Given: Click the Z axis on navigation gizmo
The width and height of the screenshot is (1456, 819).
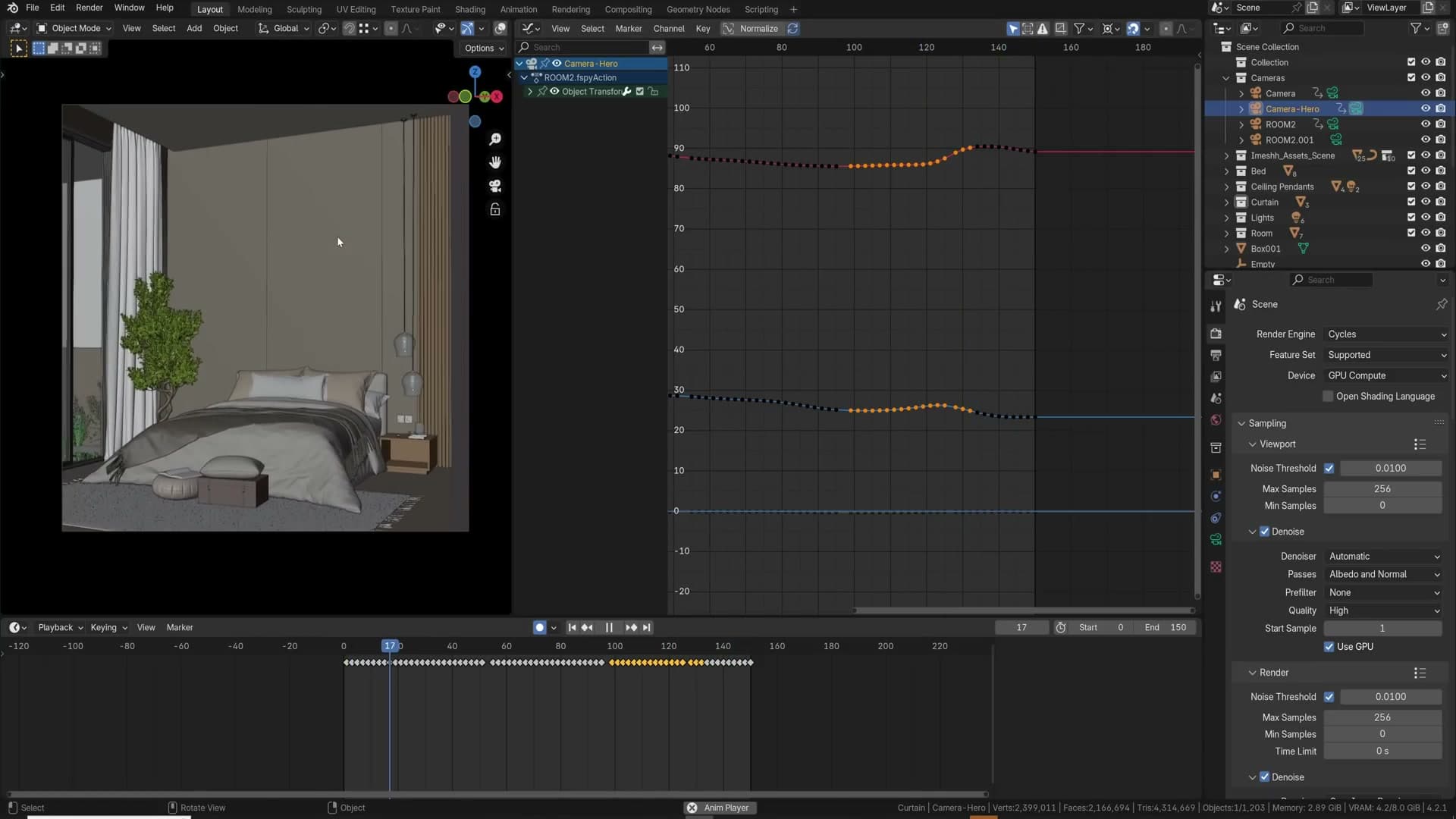Looking at the screenshot, I should click(x=475, y=72).
